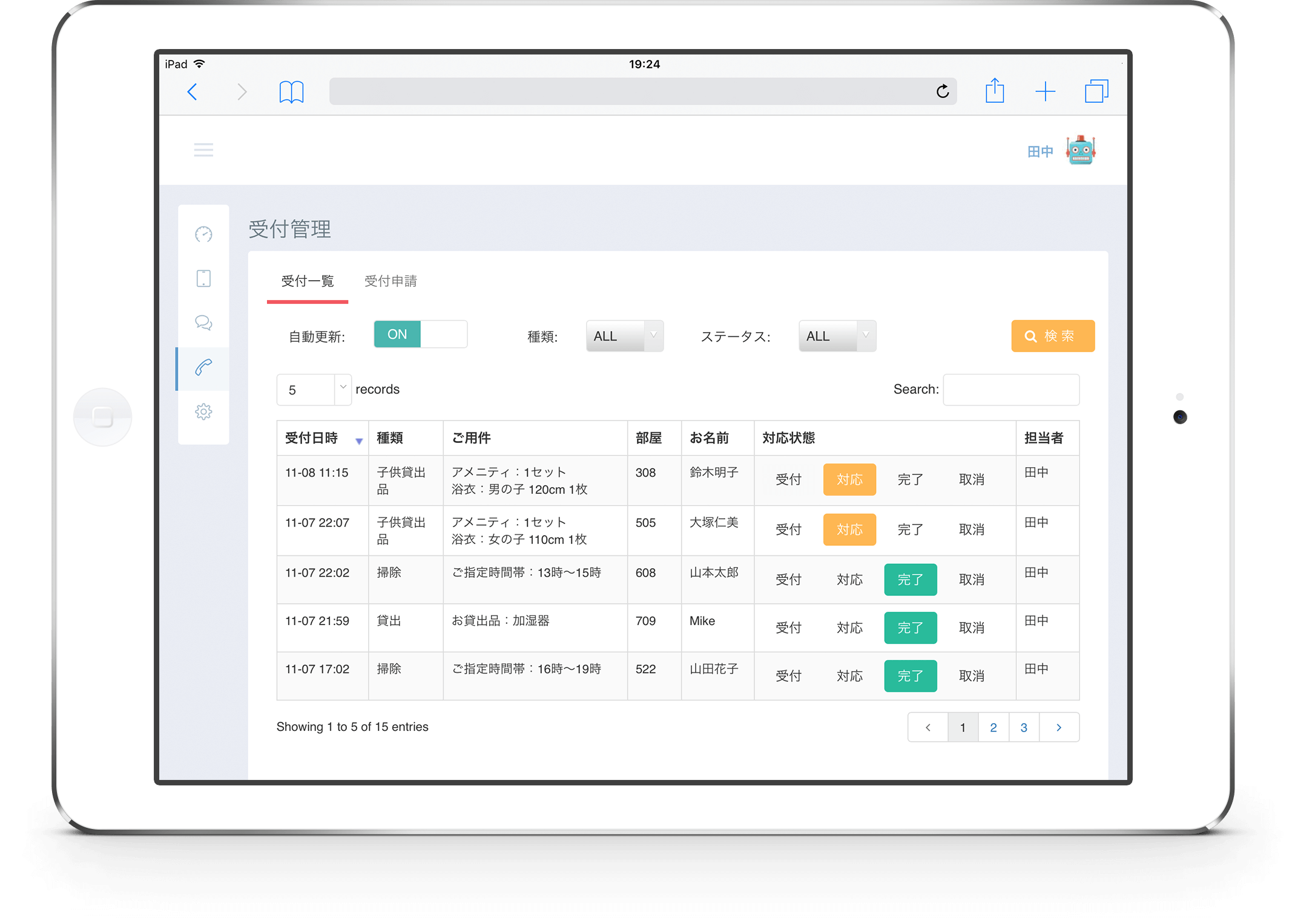Screen dimensions: 1295x924
Task: Click the robot avatar profile picture
Action: (1081, 151)
